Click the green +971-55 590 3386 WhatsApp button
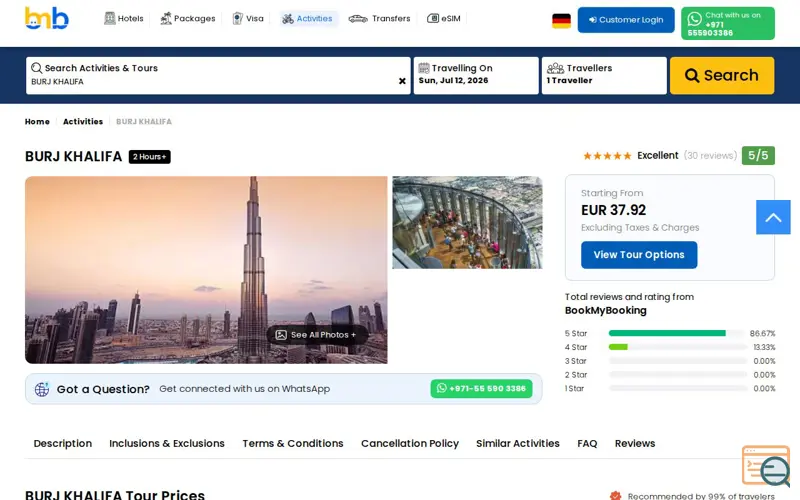This screenshot has height=500, width=800. pyautogui.click(x=481, y=388)
